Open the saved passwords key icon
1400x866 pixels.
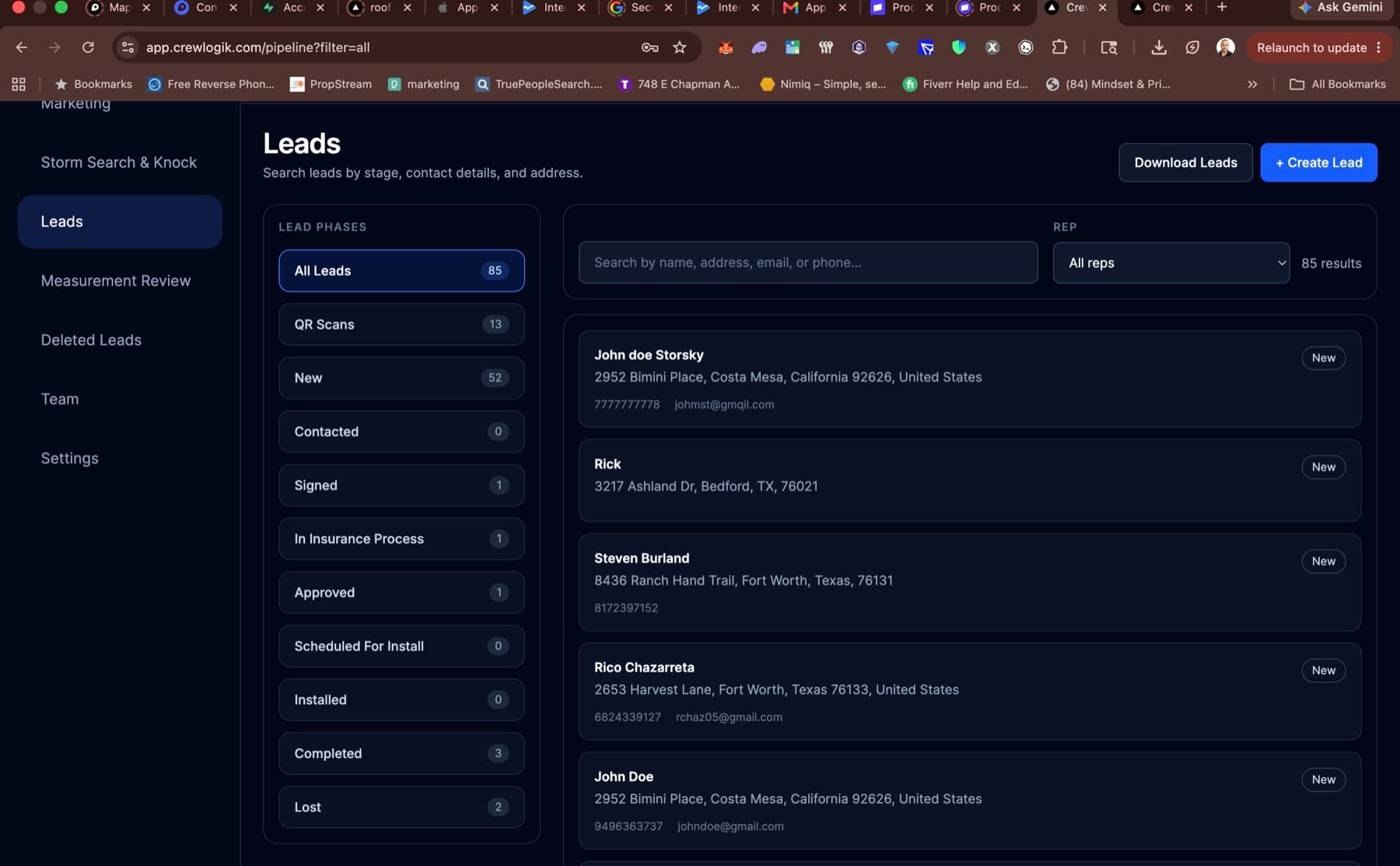click(649, 47)
